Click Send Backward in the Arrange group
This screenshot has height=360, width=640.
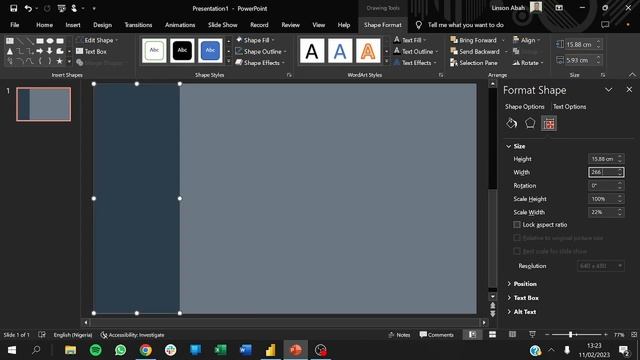click(475, 51)
